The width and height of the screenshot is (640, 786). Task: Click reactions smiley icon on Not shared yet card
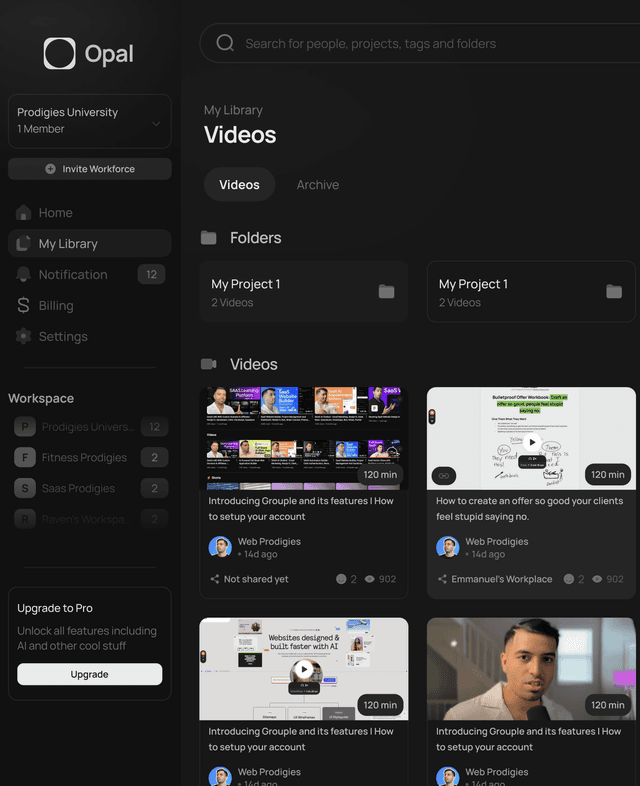pyautogui.click(x=341, y=579)
